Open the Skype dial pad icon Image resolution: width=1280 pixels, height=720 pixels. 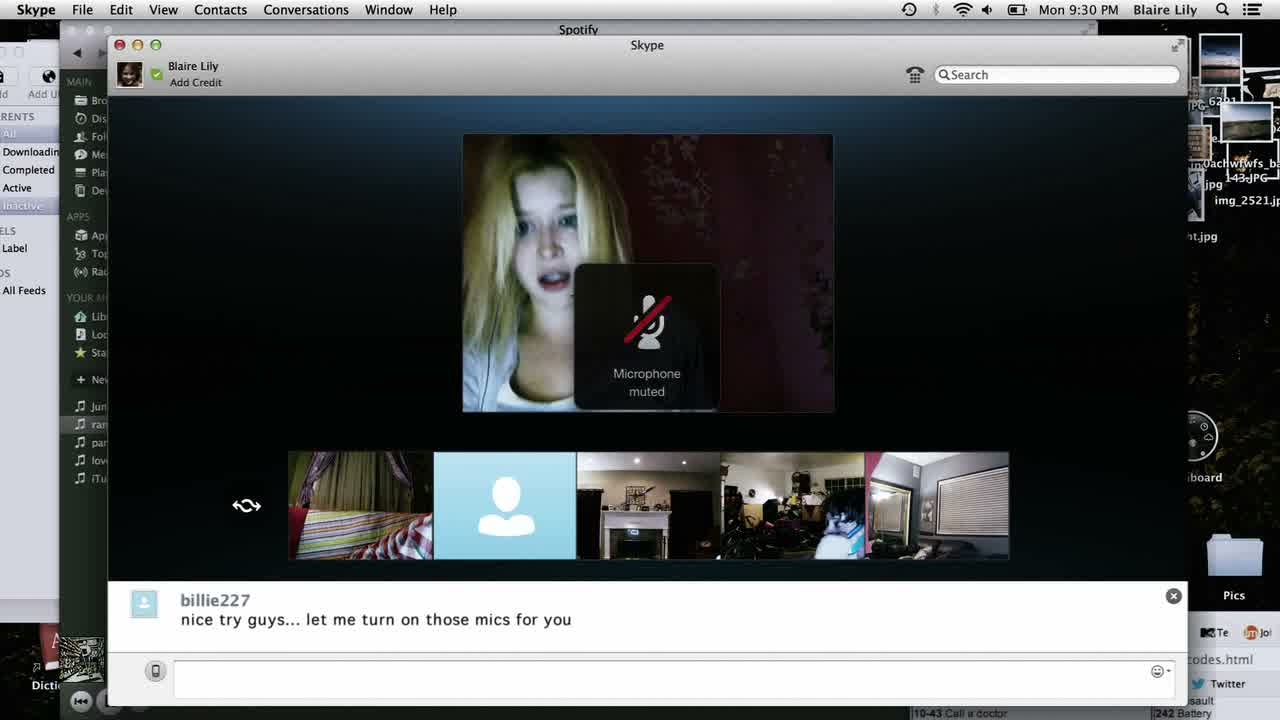click(x=914, y=75)
